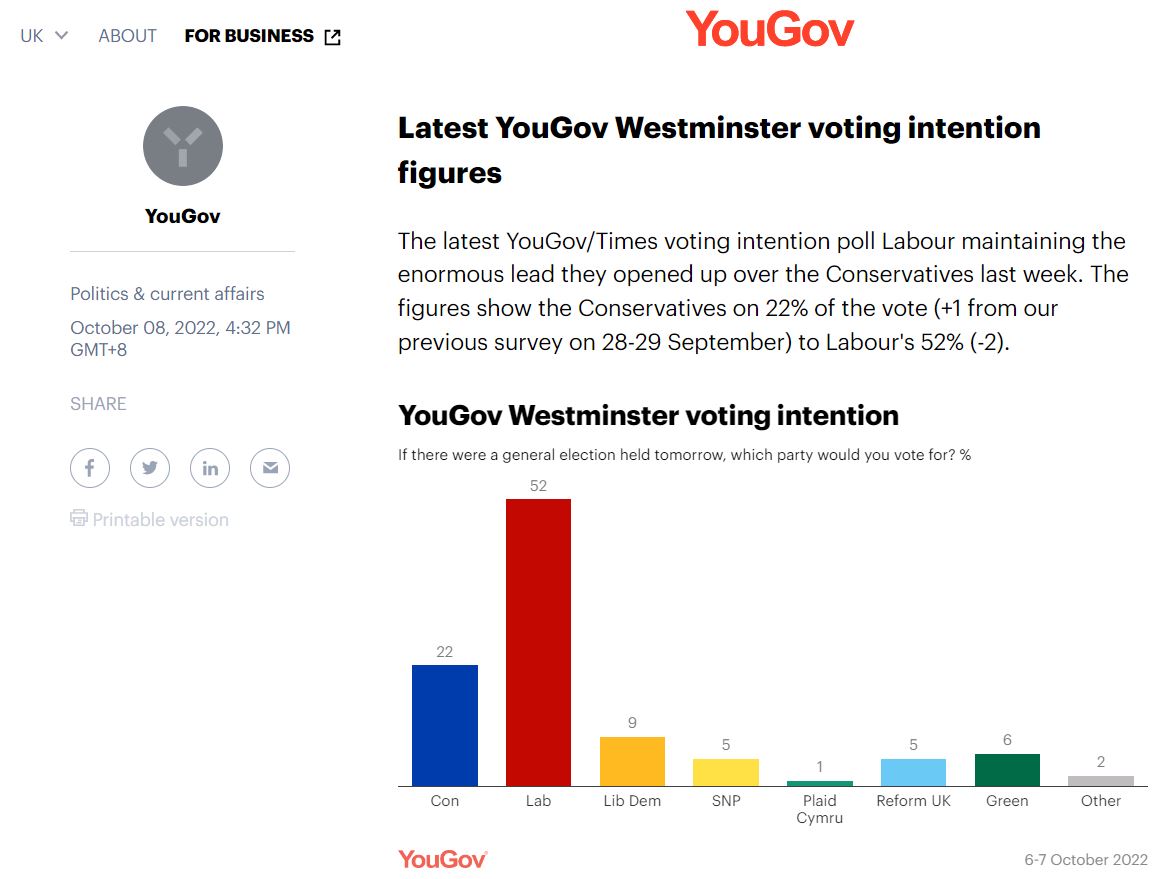Click the external link icon next to FOR BUSINESS
1159x879 pixels.
coord(330,35)
